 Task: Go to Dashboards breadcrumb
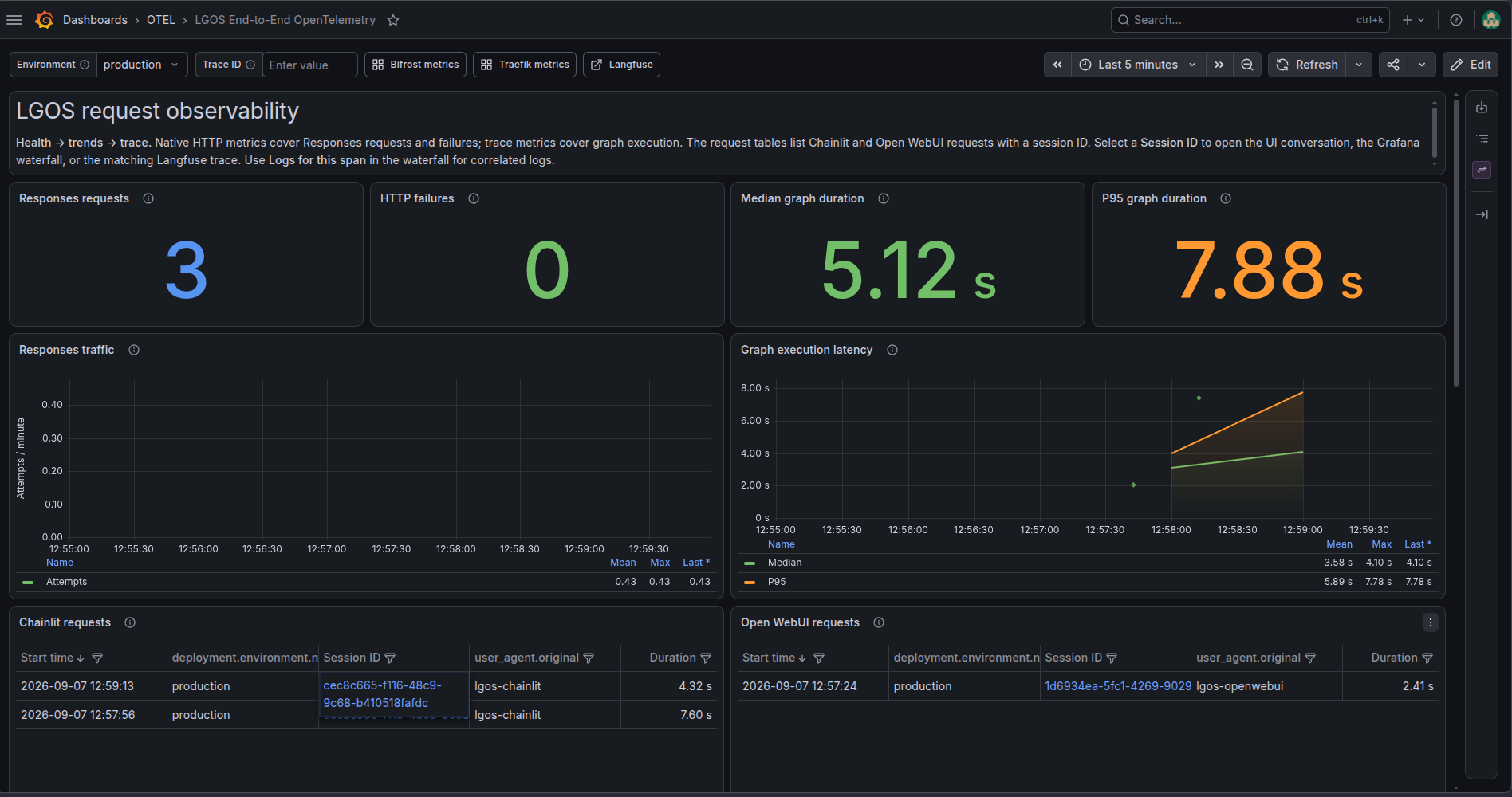[95, 20]
